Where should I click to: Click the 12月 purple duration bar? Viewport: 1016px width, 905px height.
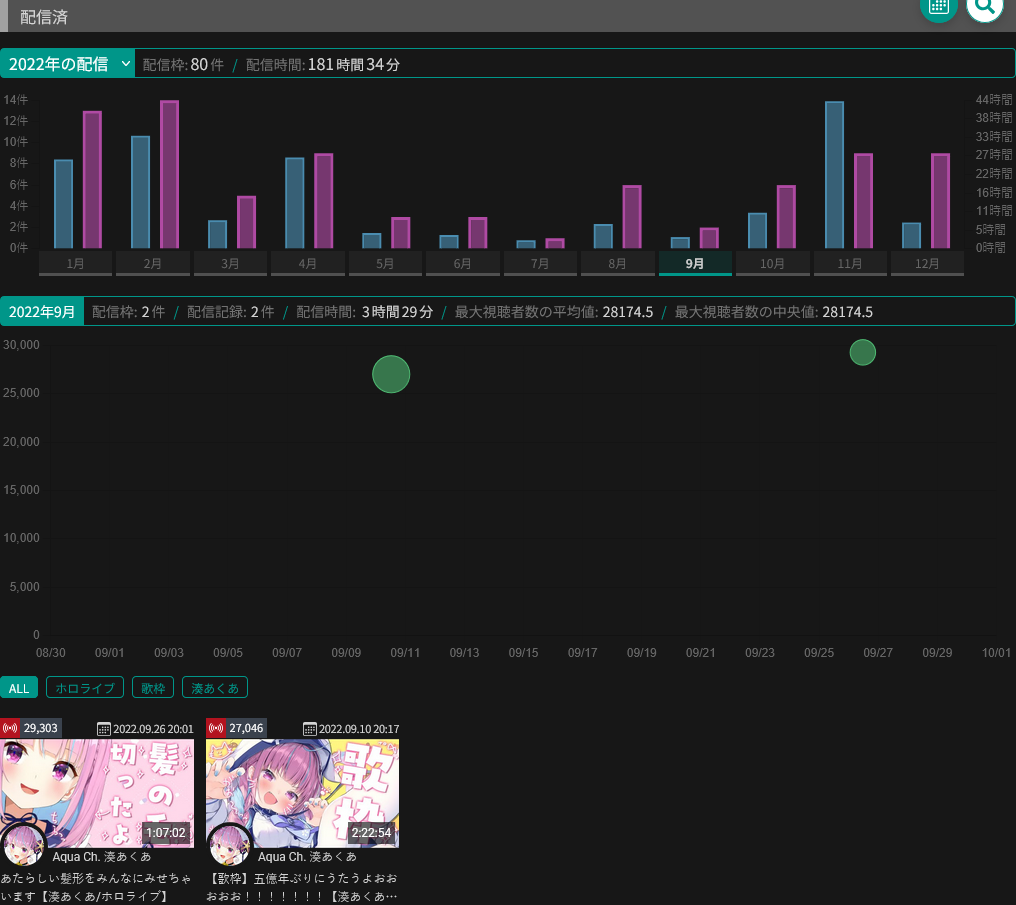940,201
